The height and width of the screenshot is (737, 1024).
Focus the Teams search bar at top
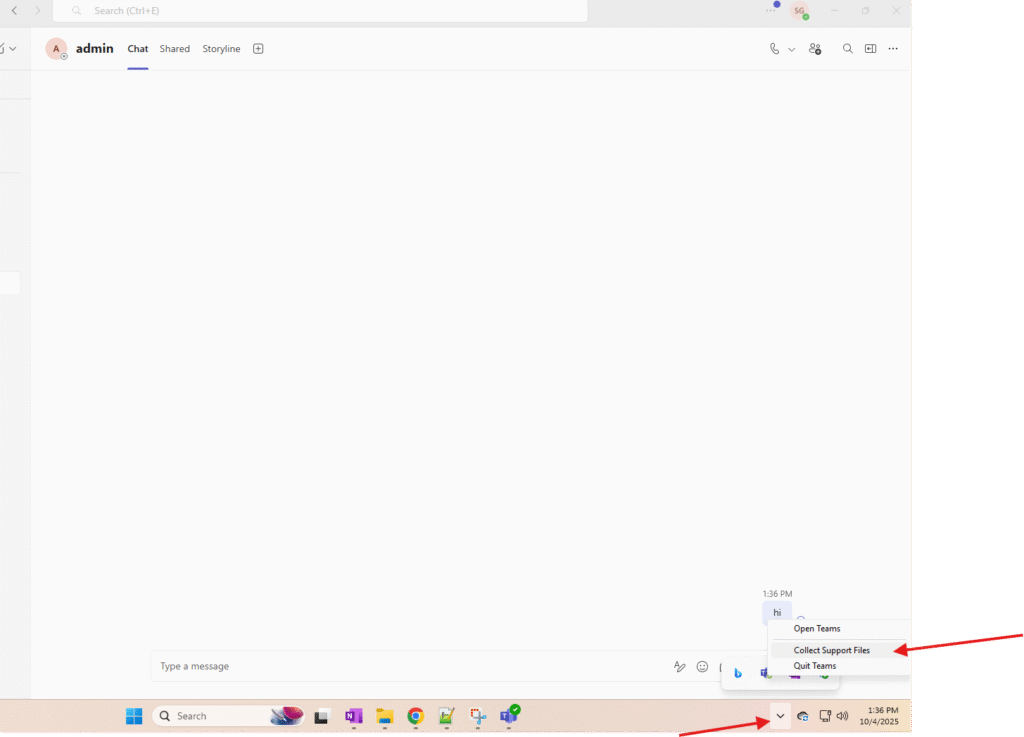pos(320,11)
